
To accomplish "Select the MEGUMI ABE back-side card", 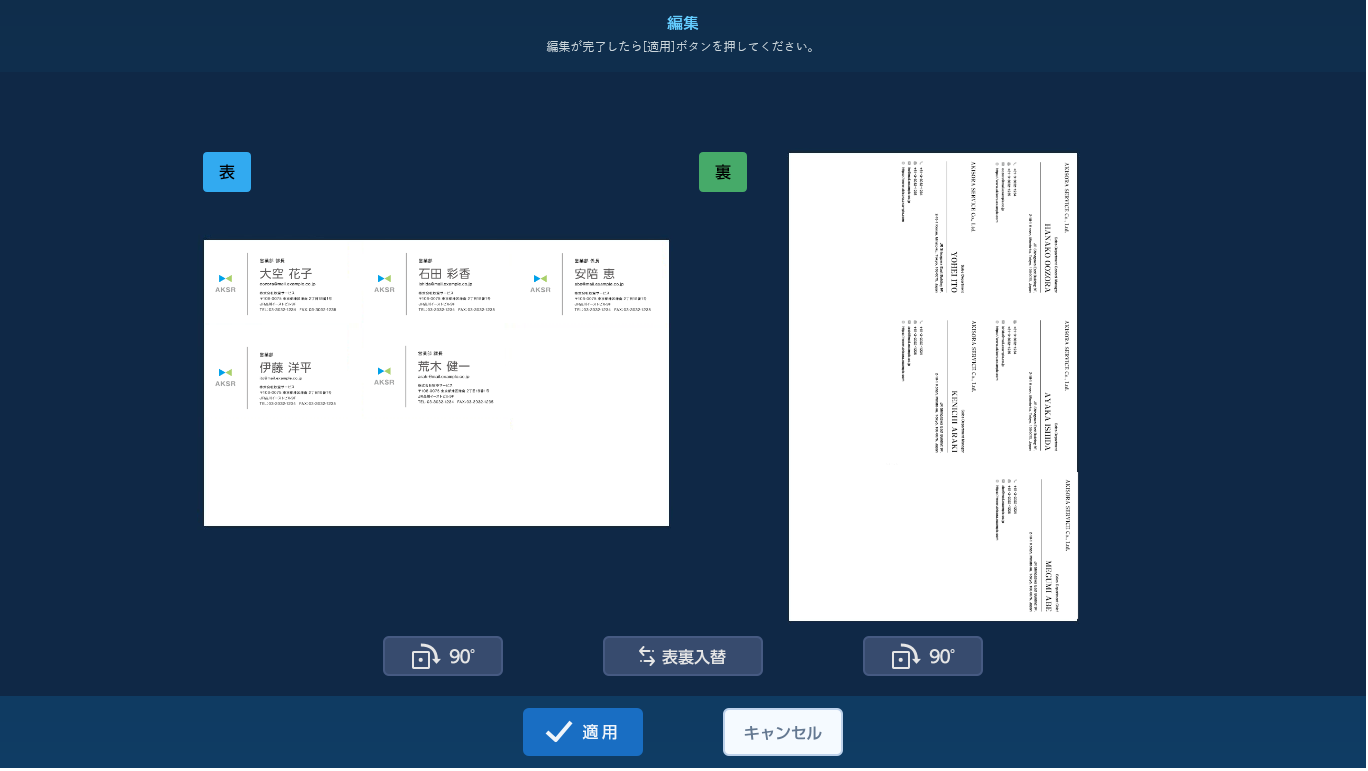I will pyautogui.click(x=1035, y=547).
